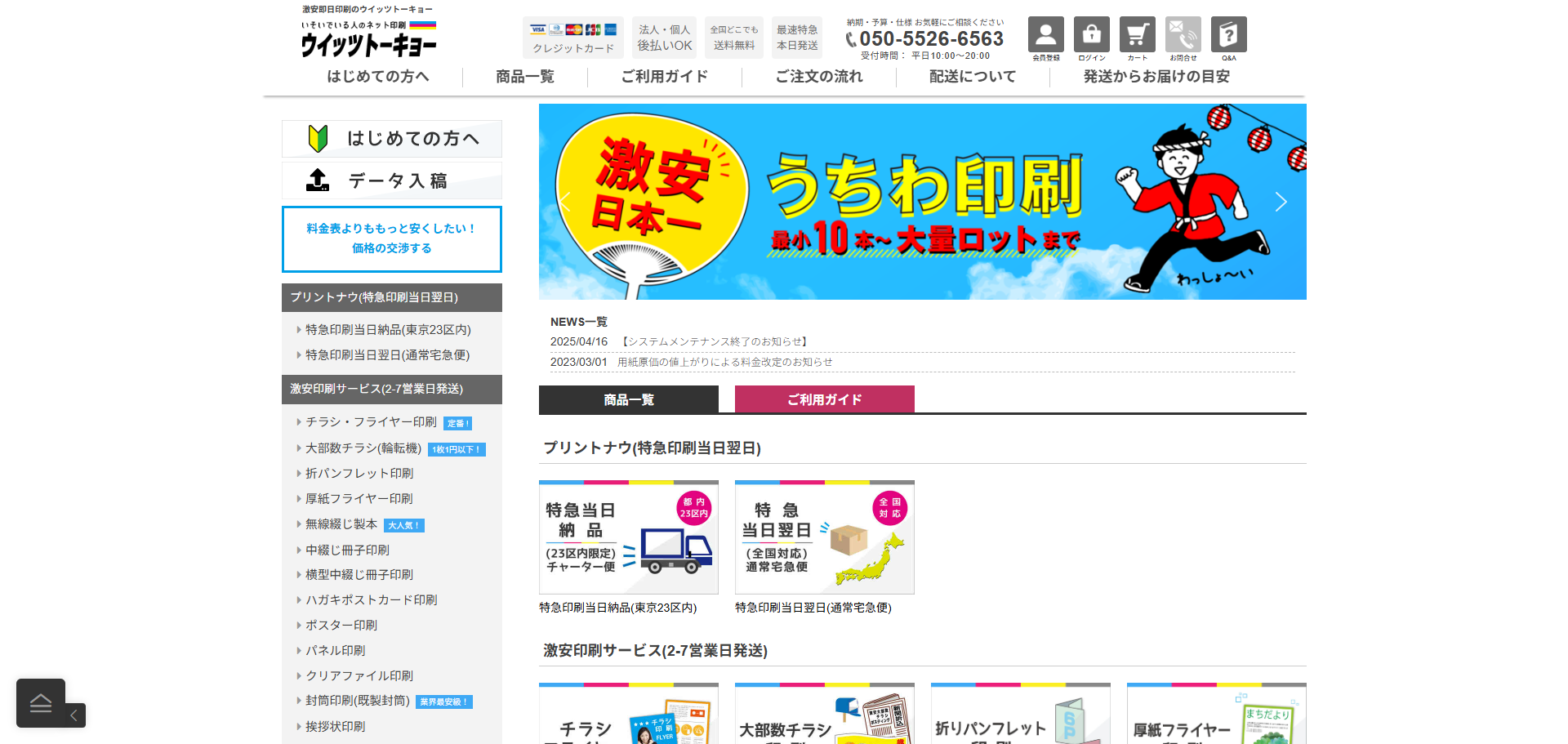Go to previous banner slide arrow

[565, 202]
